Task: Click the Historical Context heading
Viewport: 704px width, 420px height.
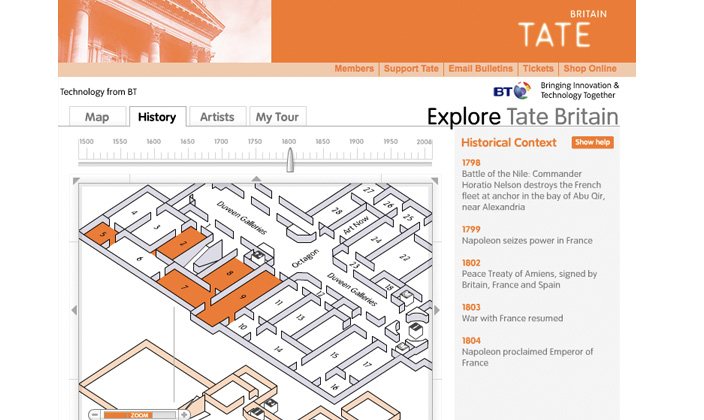Action: point(509,142)
